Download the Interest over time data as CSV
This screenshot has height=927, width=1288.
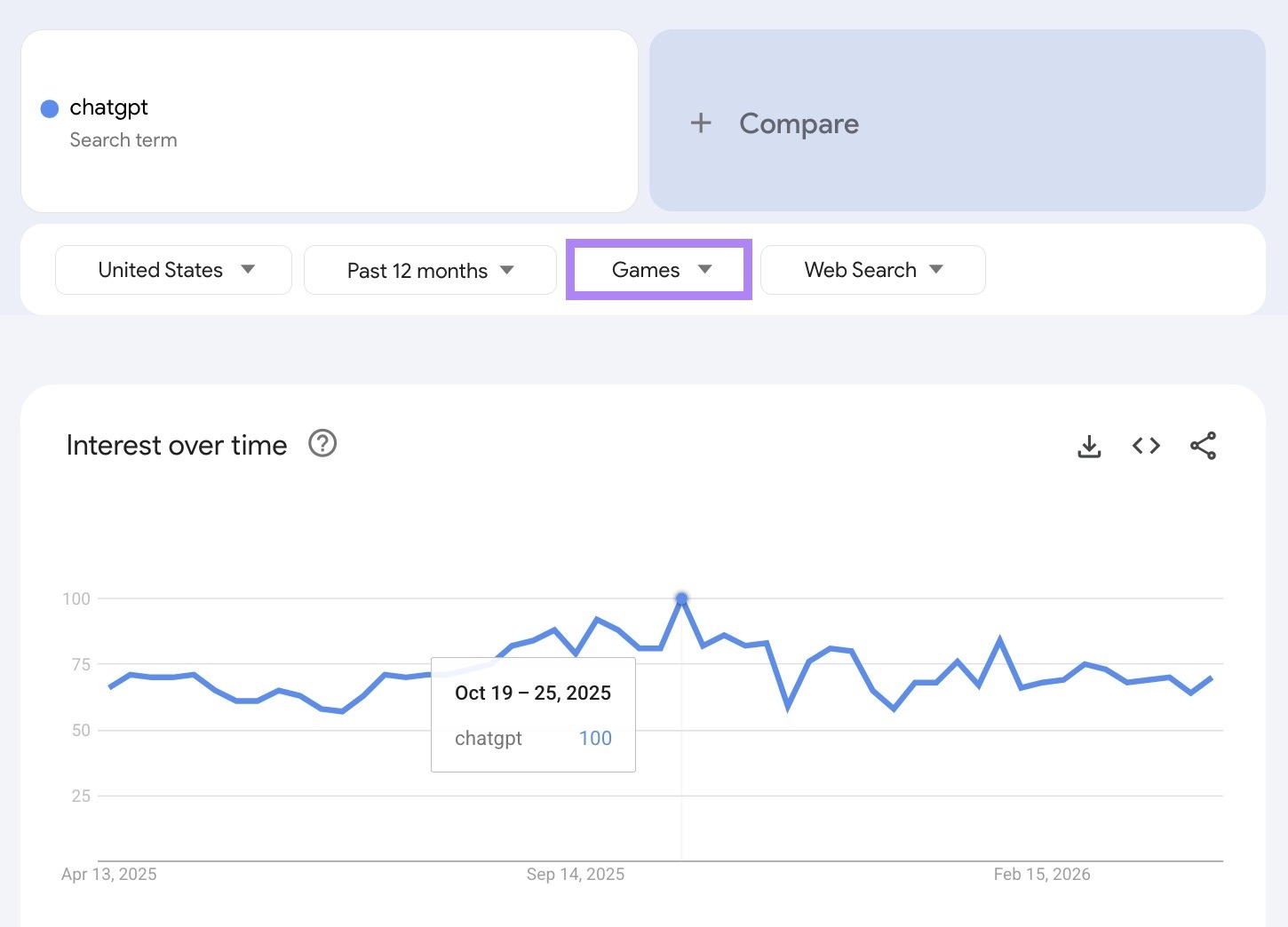(1089, 446)
